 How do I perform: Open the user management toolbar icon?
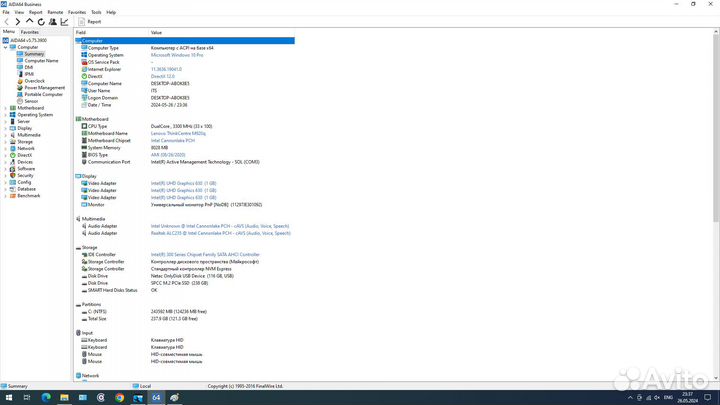tap(53, 22)
